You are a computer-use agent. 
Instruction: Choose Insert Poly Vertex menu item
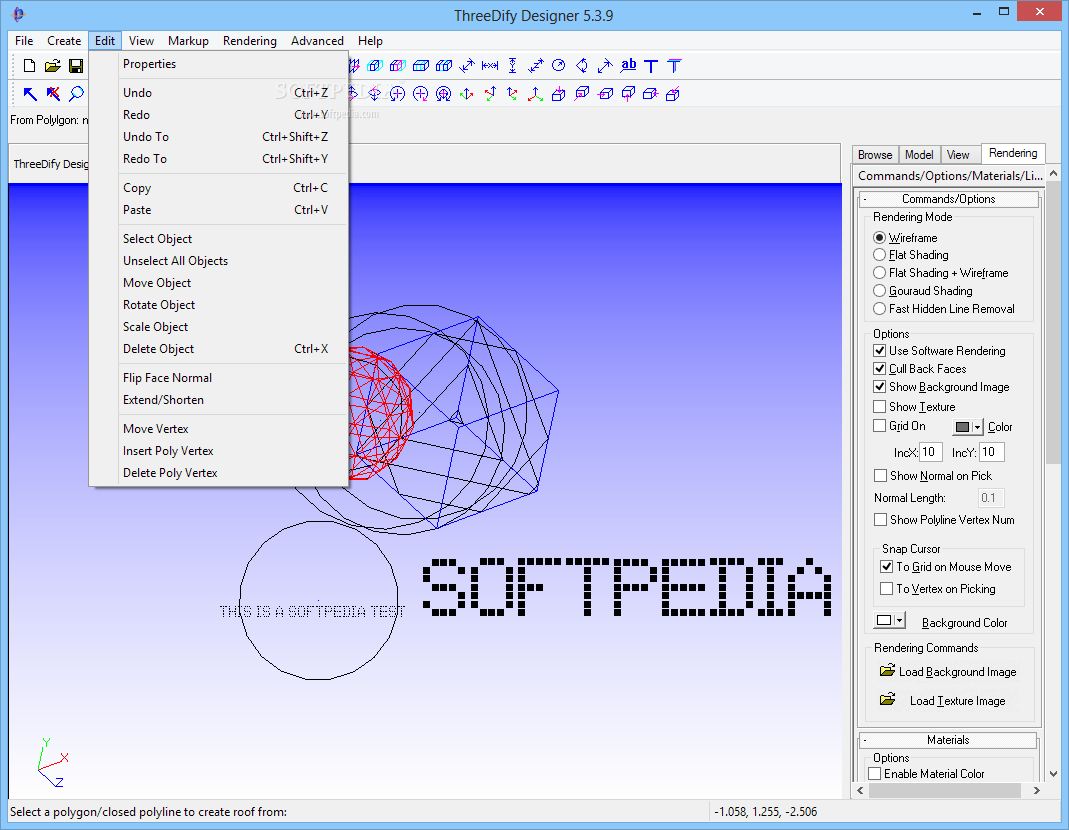[x=218, y=450]
